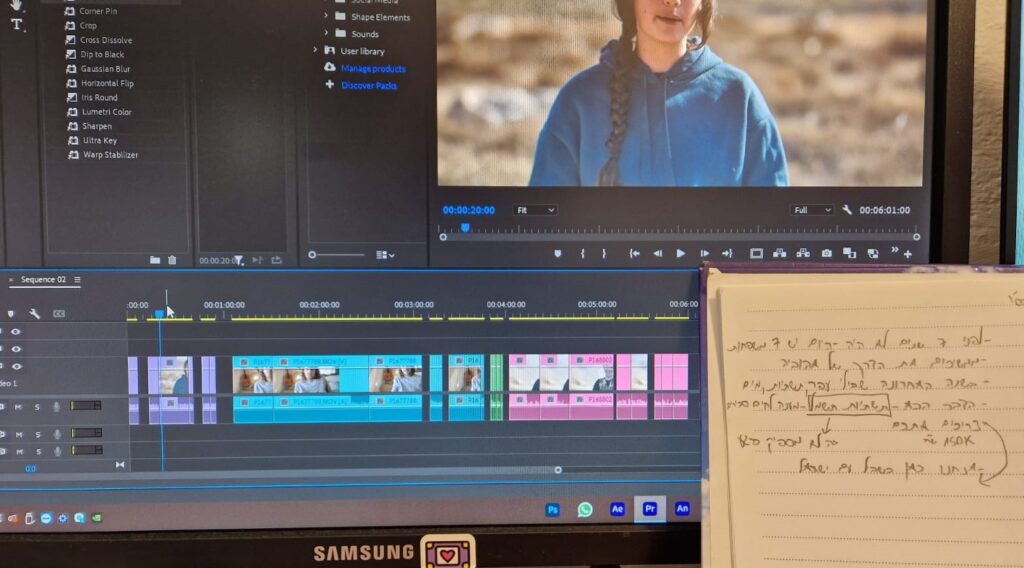Screen dimensions: 1024x568
Task: Select the Warp Stabilizer effect
Action: coord(110,155)
